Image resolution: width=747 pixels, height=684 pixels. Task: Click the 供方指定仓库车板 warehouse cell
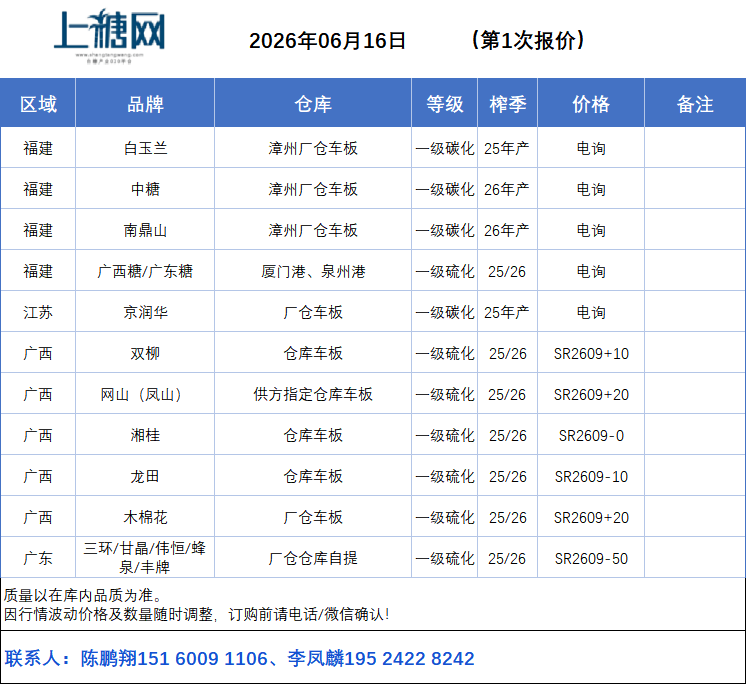(313, 394)
